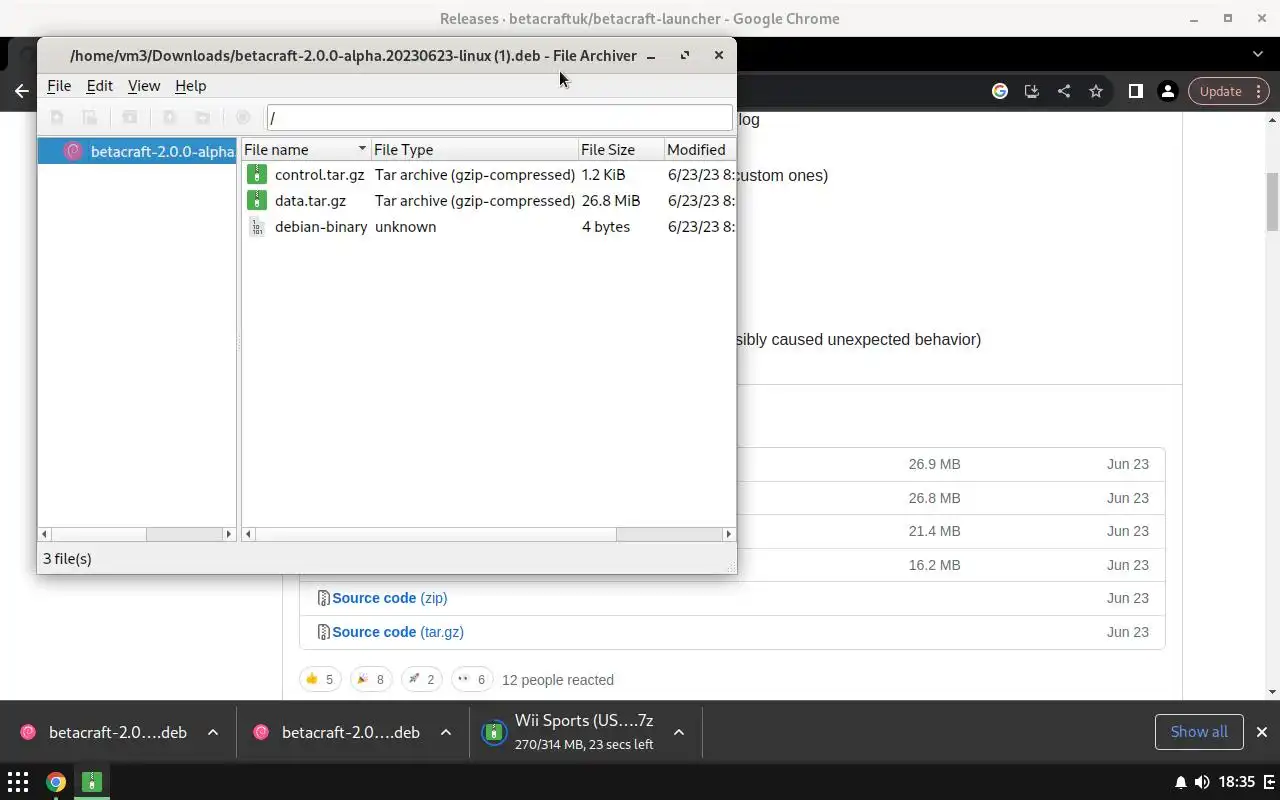Close the Chrome downloads shelf
The width and height of the screenshot is (1280, 800).
click(x=1262, y=732)
